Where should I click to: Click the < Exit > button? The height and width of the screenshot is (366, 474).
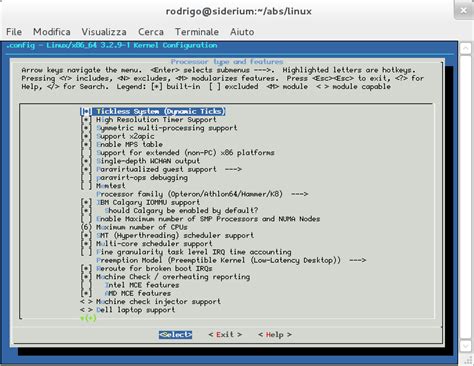(225, 334)
